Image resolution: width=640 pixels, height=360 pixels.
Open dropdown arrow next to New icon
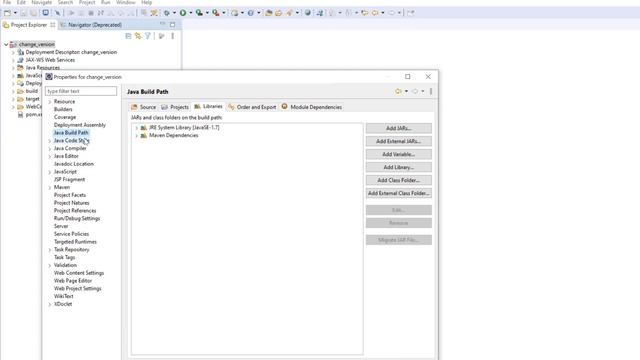[x=15, y=13]
